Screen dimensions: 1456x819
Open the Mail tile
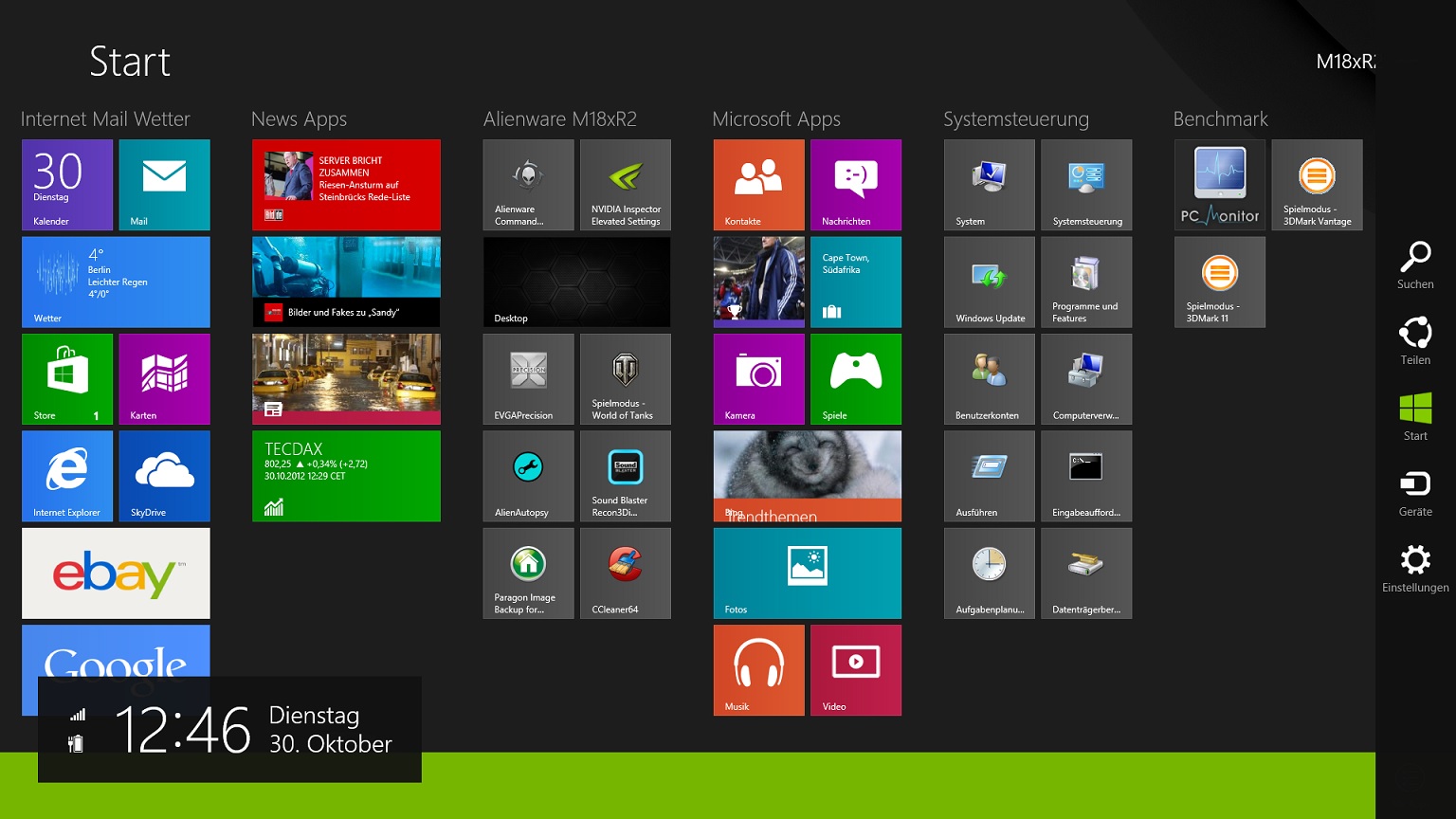click(x=164, y=185)
